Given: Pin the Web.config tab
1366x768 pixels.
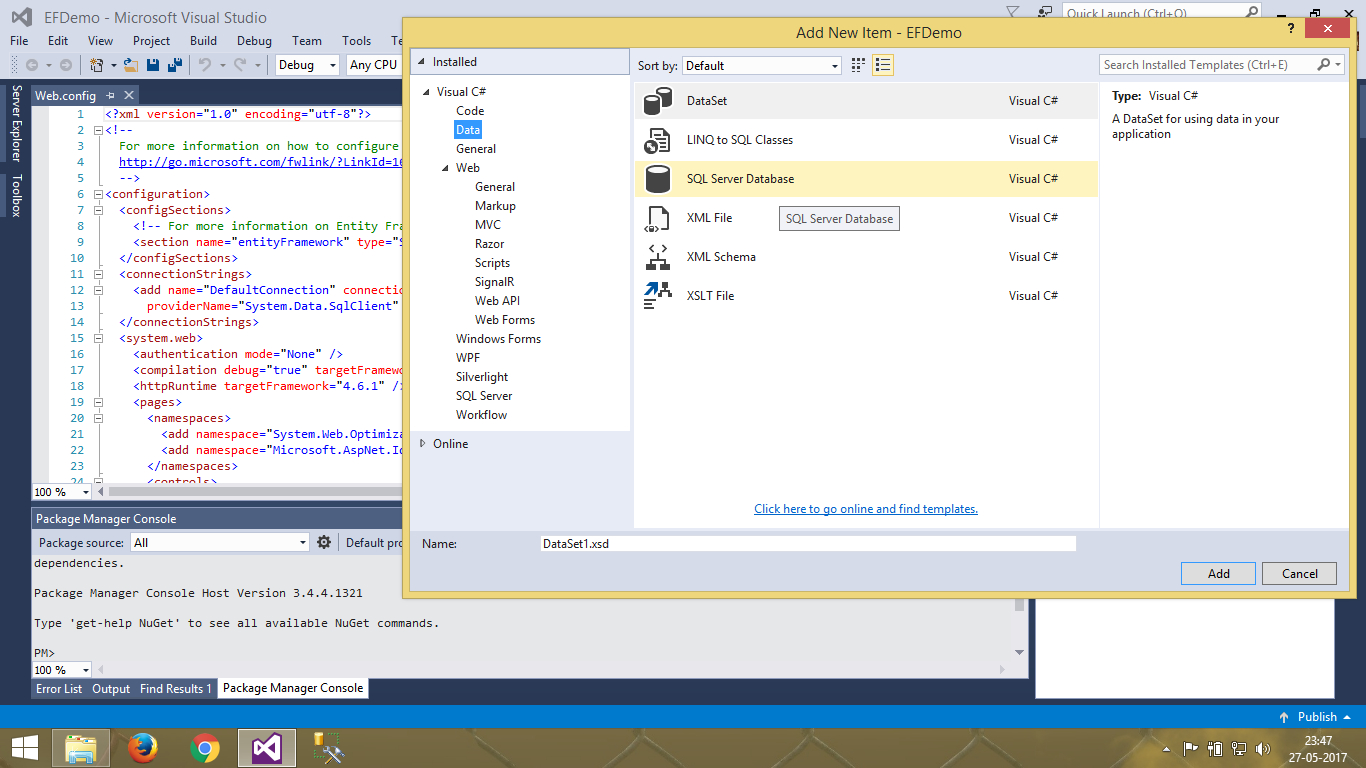Looking at the screenshot, I should 108,96.
